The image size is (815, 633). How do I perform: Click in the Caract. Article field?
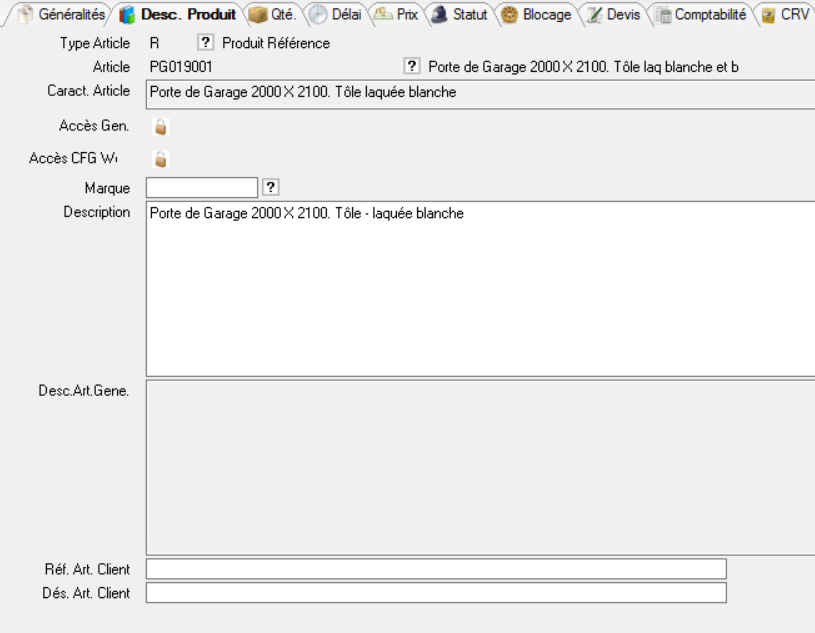click(480, 93)
